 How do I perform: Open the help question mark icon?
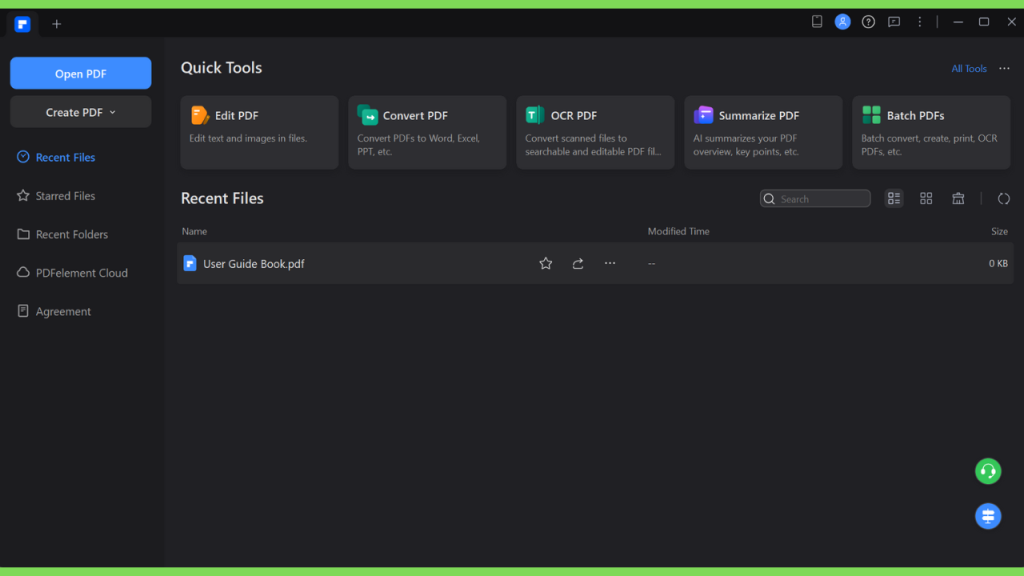coord(868,22)
